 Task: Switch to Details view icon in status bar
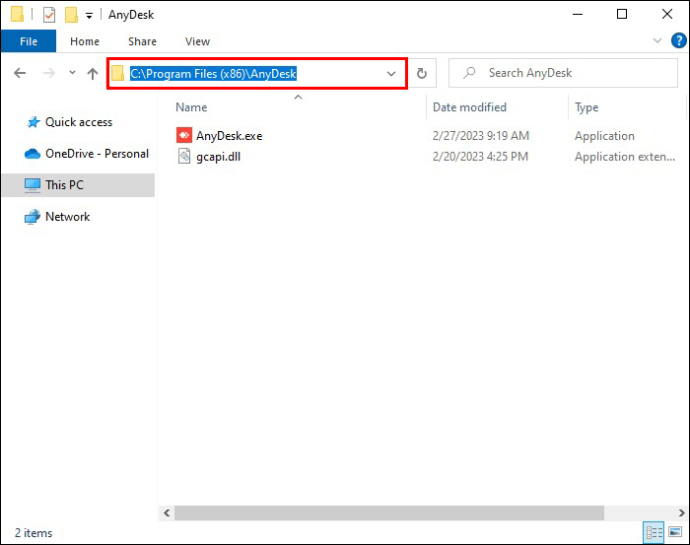pyautogui.click(x=654, y=532)
